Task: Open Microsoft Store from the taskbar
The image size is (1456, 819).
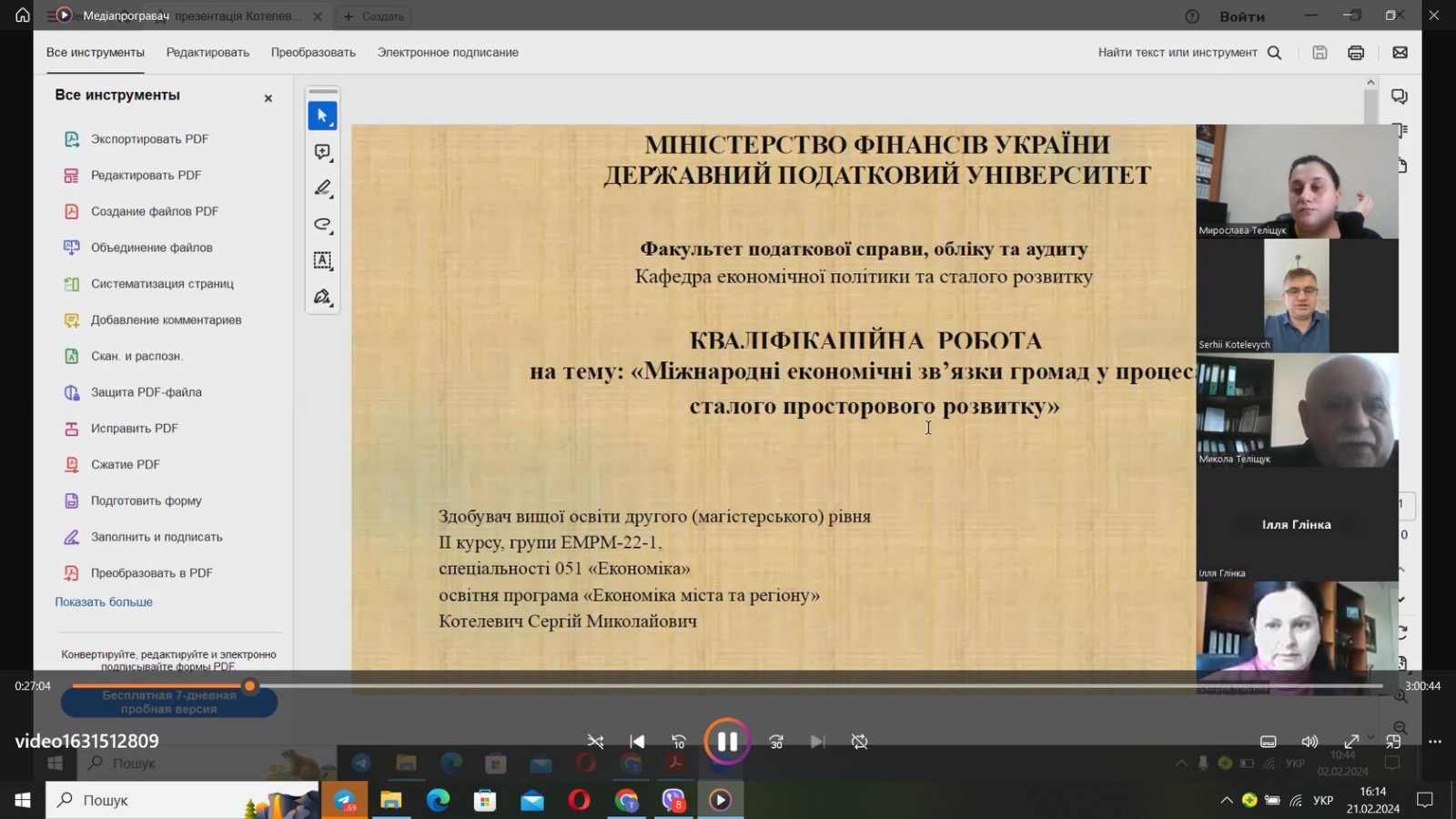Action: tap(485, 800)
